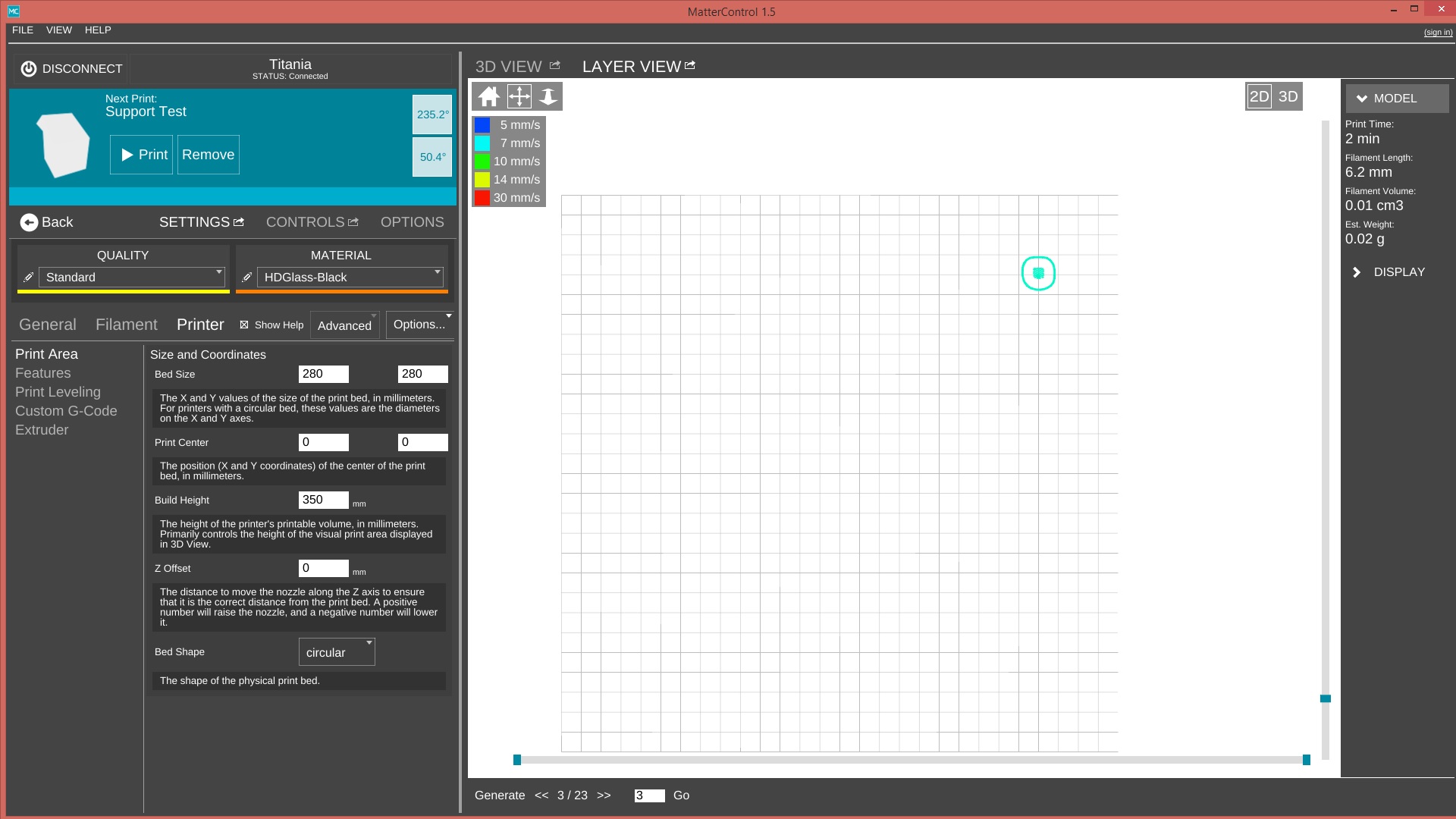Click the pencil edit icon beside HDGlass-Black material
This screenshot has width=1456, height=819.
246,278
